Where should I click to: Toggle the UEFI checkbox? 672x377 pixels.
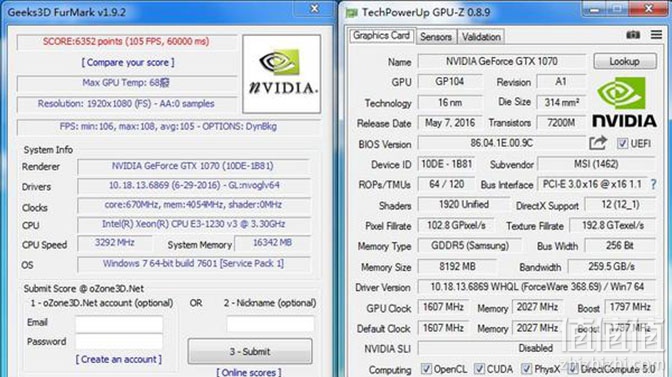pos(622,144)
